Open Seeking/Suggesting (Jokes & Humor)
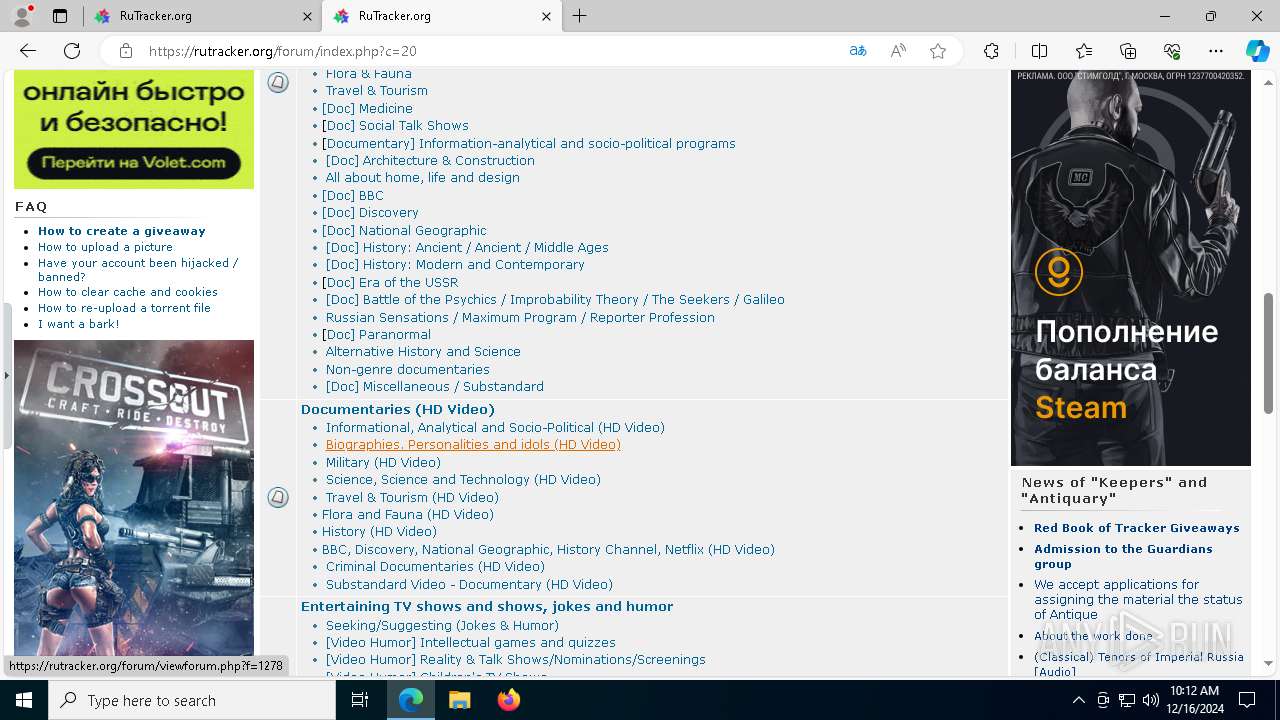 (x=442, y=625)
